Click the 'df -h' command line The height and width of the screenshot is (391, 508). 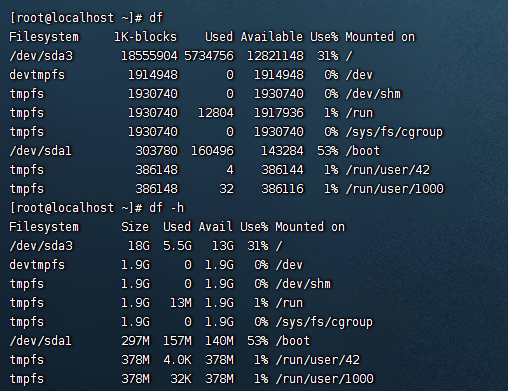pos(97,208)
